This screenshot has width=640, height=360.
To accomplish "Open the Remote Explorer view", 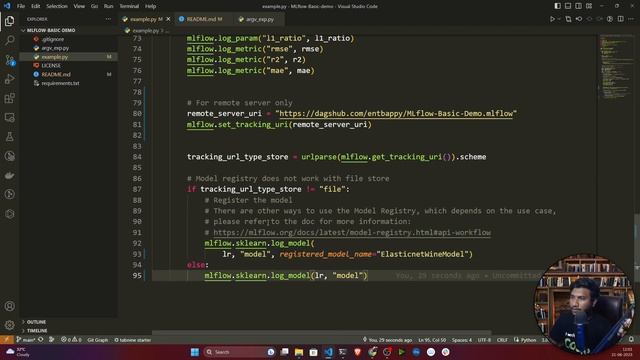I will 9,118.
